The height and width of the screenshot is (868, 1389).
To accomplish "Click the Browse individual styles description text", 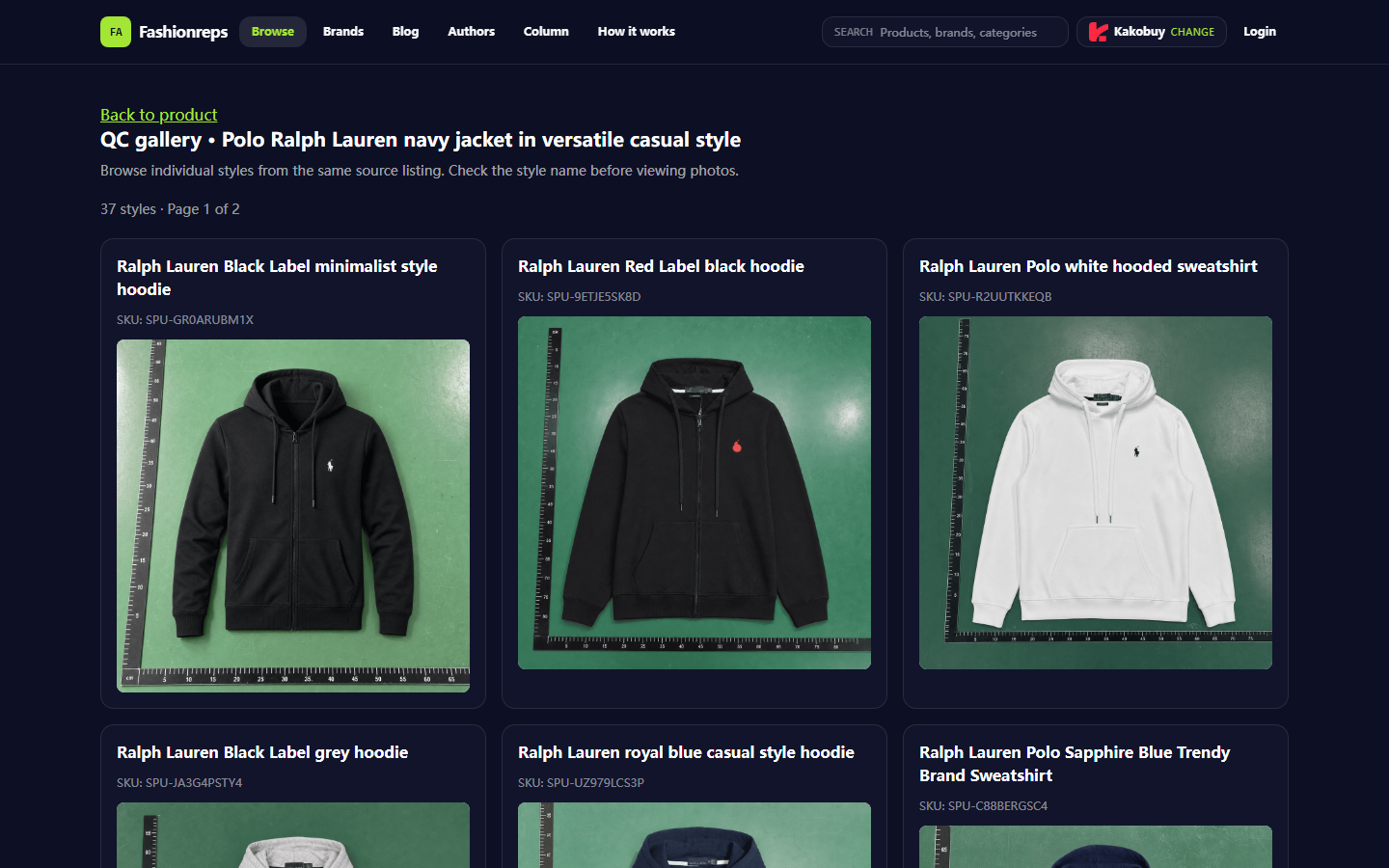I will [x=420, y=171].
